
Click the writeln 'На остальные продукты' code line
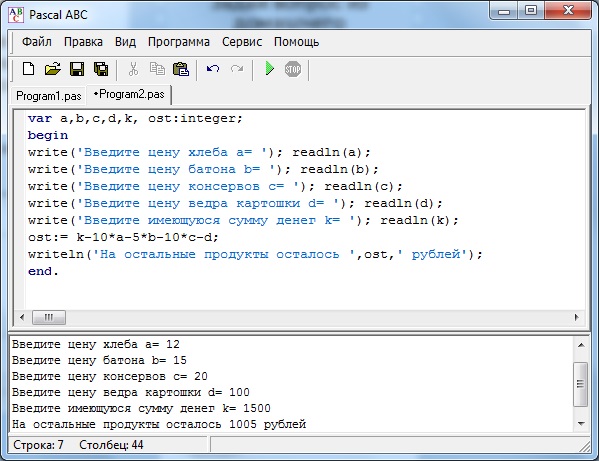tap(255, 254)
